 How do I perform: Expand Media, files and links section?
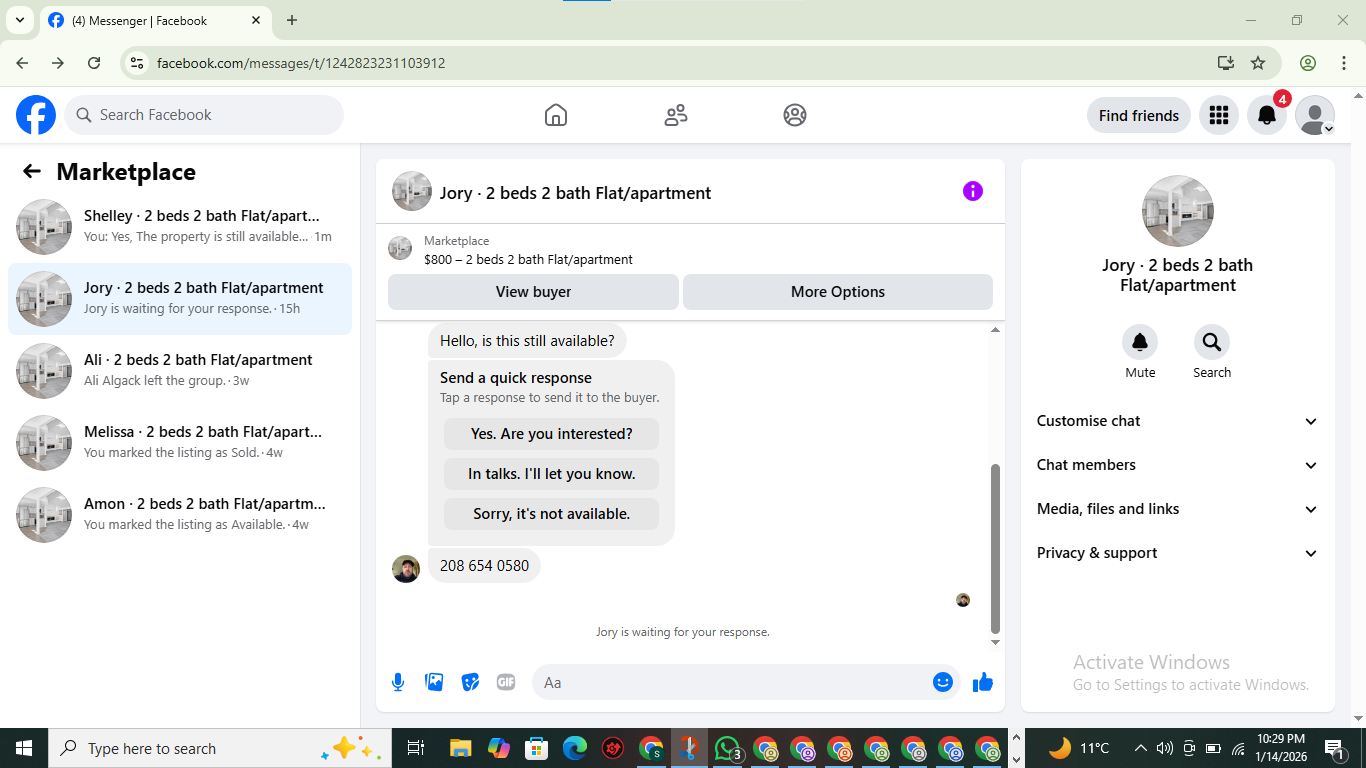pyautogui.click(x=1178, y=509)
